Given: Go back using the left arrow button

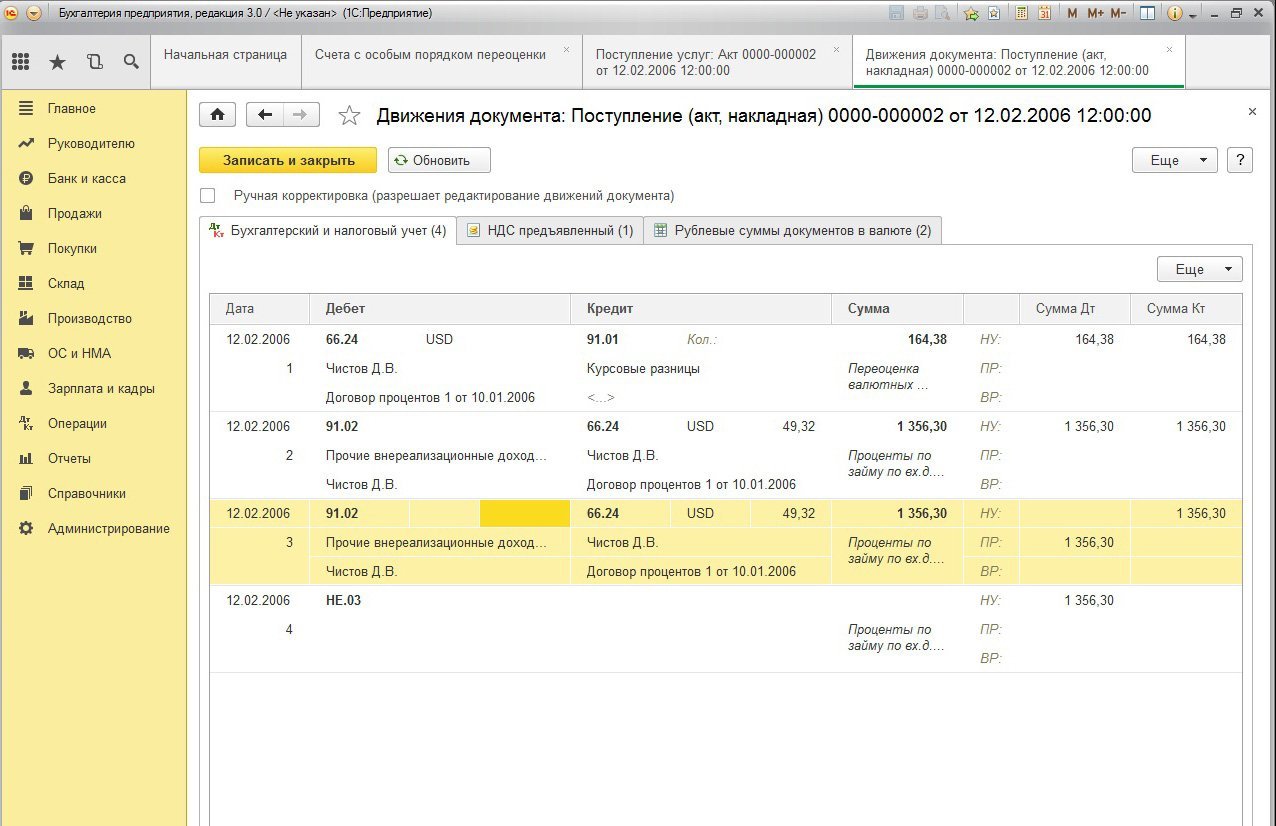Looking at the screenshot, I should pyautogui.click(x=265, y=115).
